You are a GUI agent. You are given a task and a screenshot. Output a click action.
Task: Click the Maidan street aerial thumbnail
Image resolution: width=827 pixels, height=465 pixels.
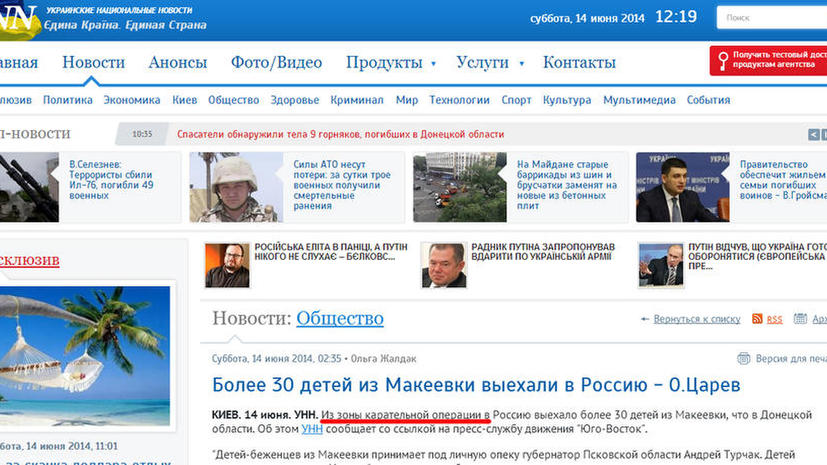tap(460, 187)
